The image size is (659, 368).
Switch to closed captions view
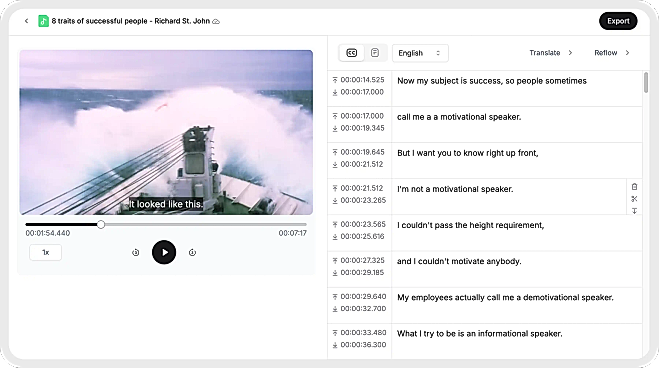click(x=351, y=53)
